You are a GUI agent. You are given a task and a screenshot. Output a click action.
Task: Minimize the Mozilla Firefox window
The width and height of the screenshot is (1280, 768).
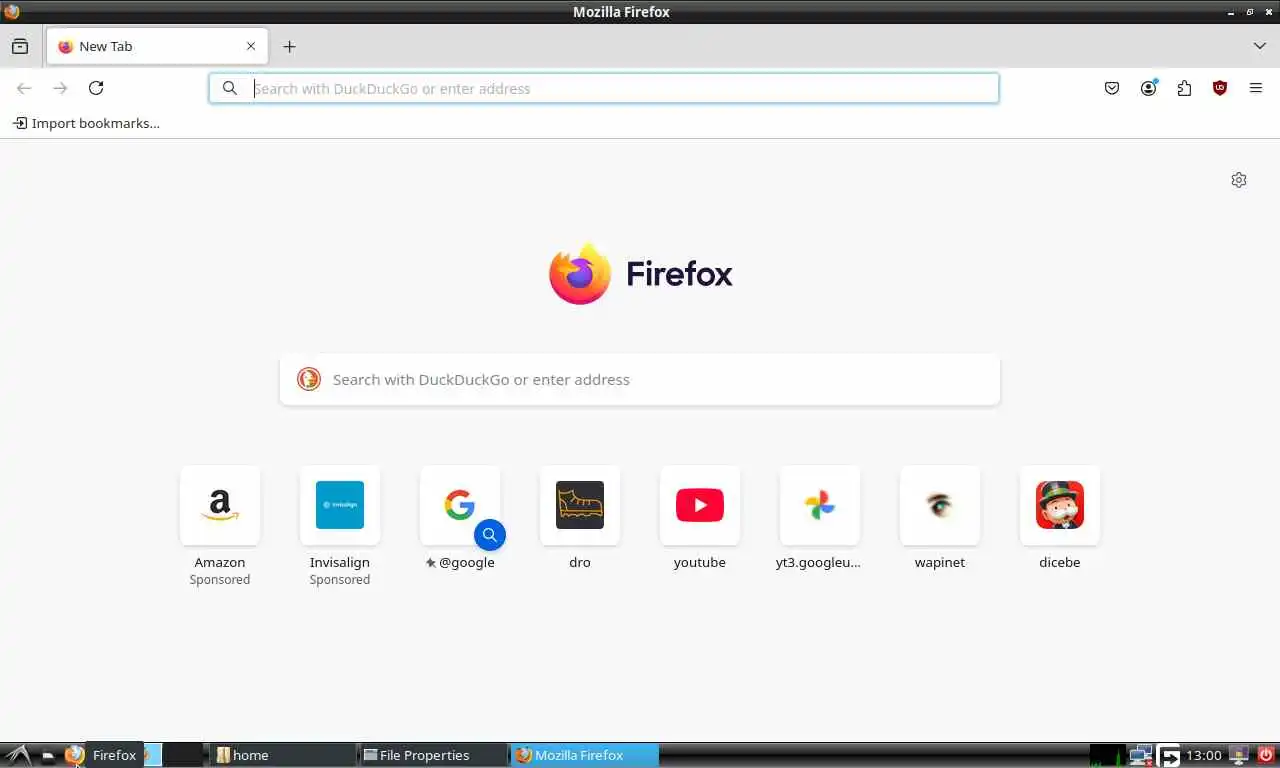tap(1231, 12)
